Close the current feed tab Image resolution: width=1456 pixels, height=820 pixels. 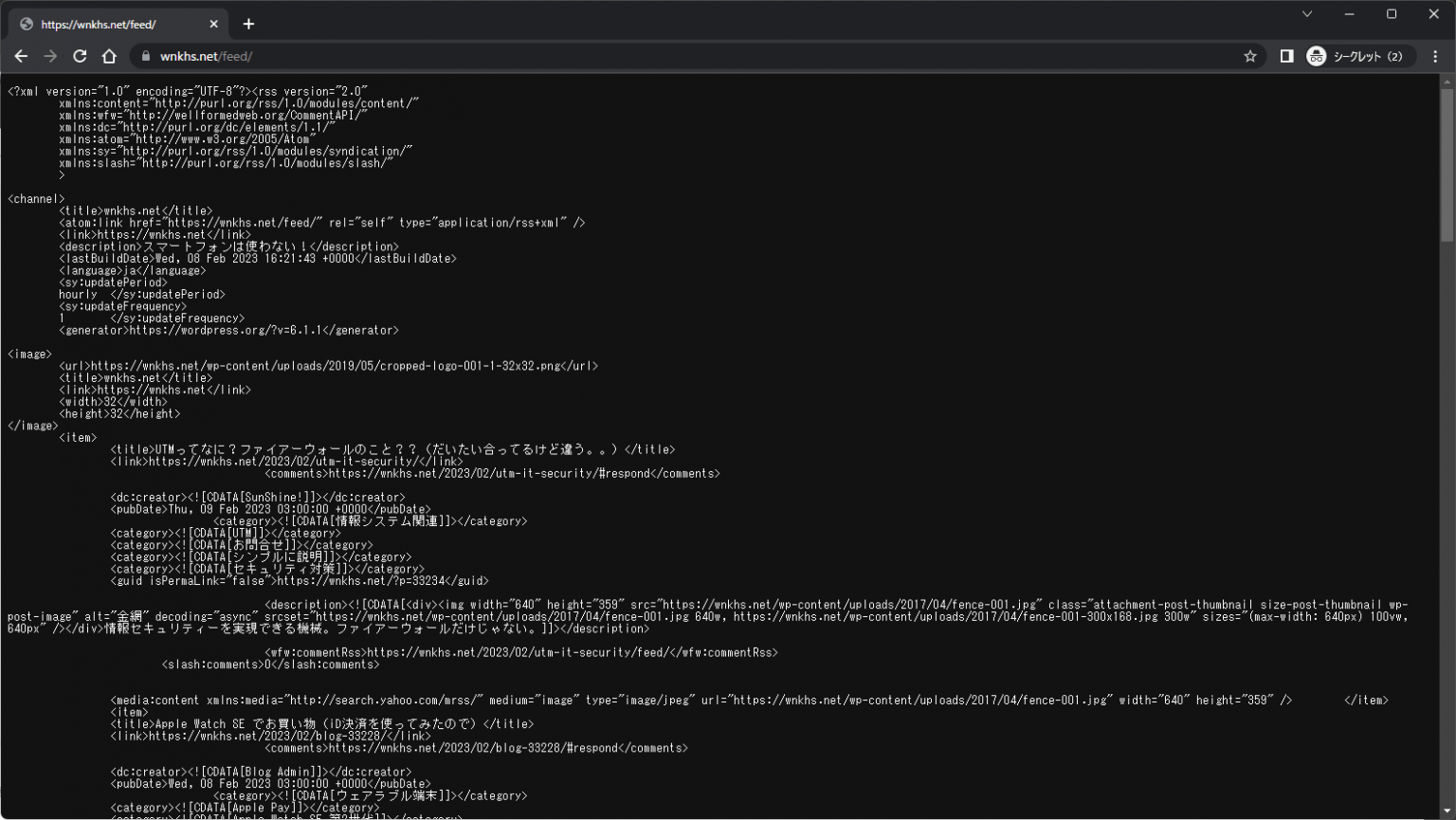tap(213, 24)
